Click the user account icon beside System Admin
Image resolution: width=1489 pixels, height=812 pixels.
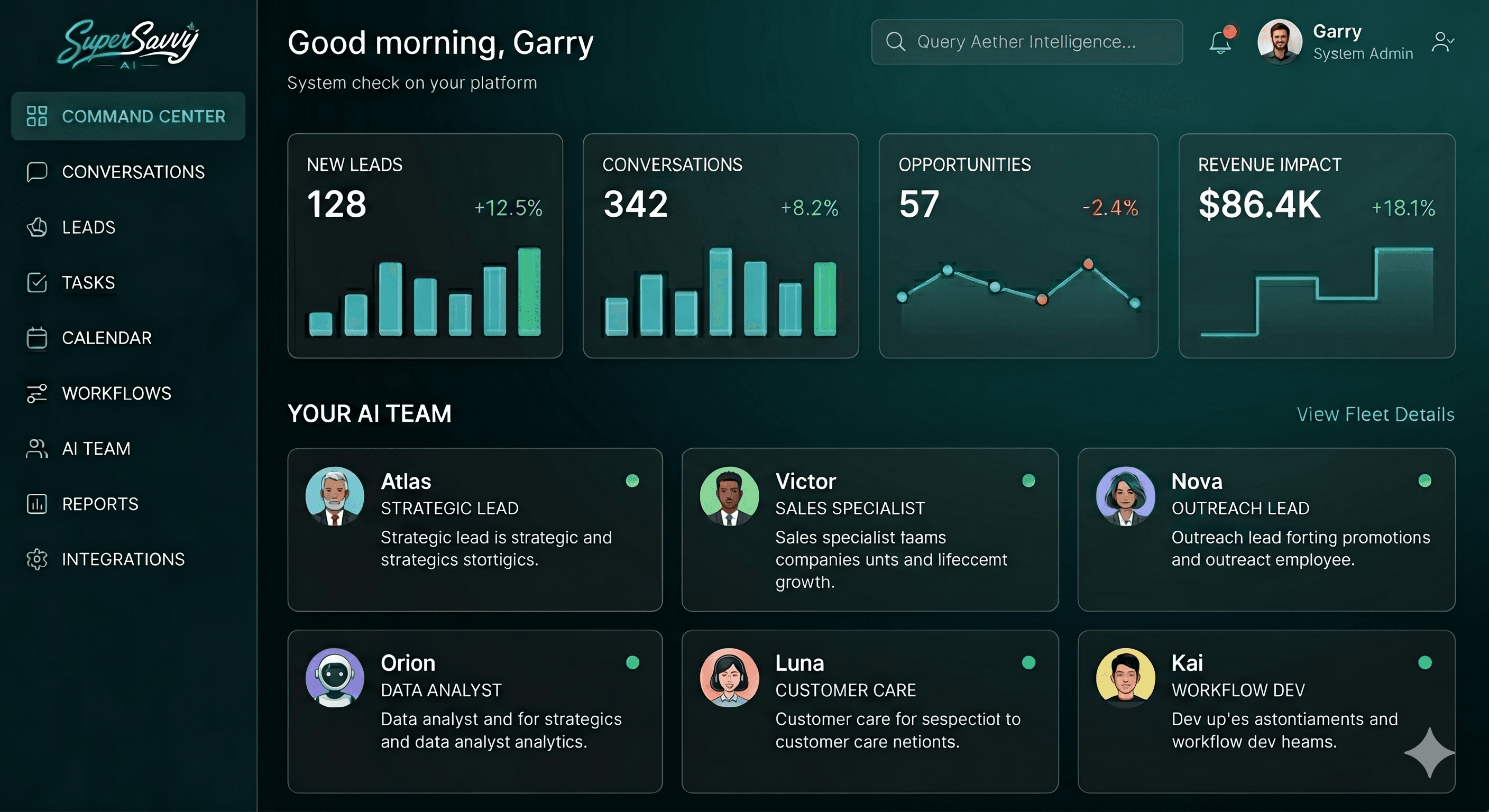[x=1442, y=42]
